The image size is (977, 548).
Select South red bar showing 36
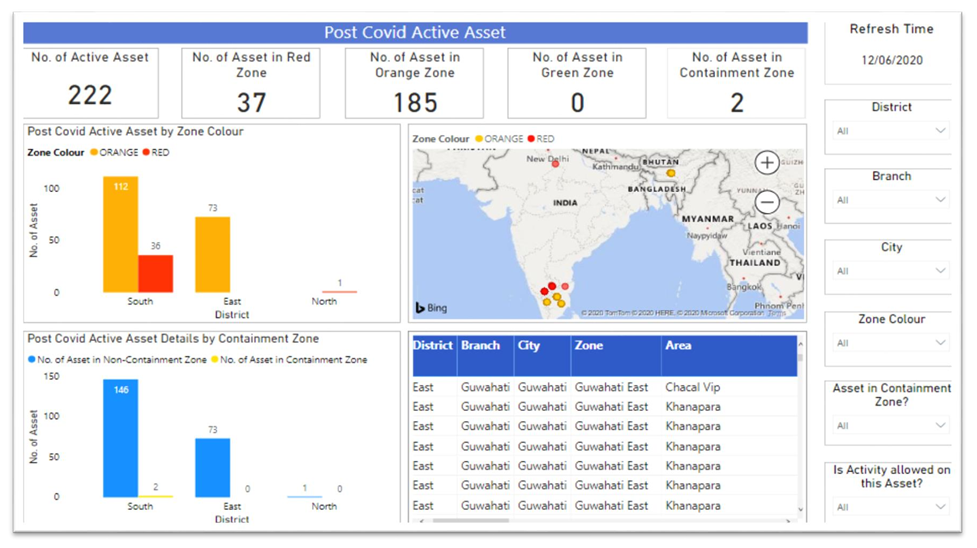tap(156, 274)
